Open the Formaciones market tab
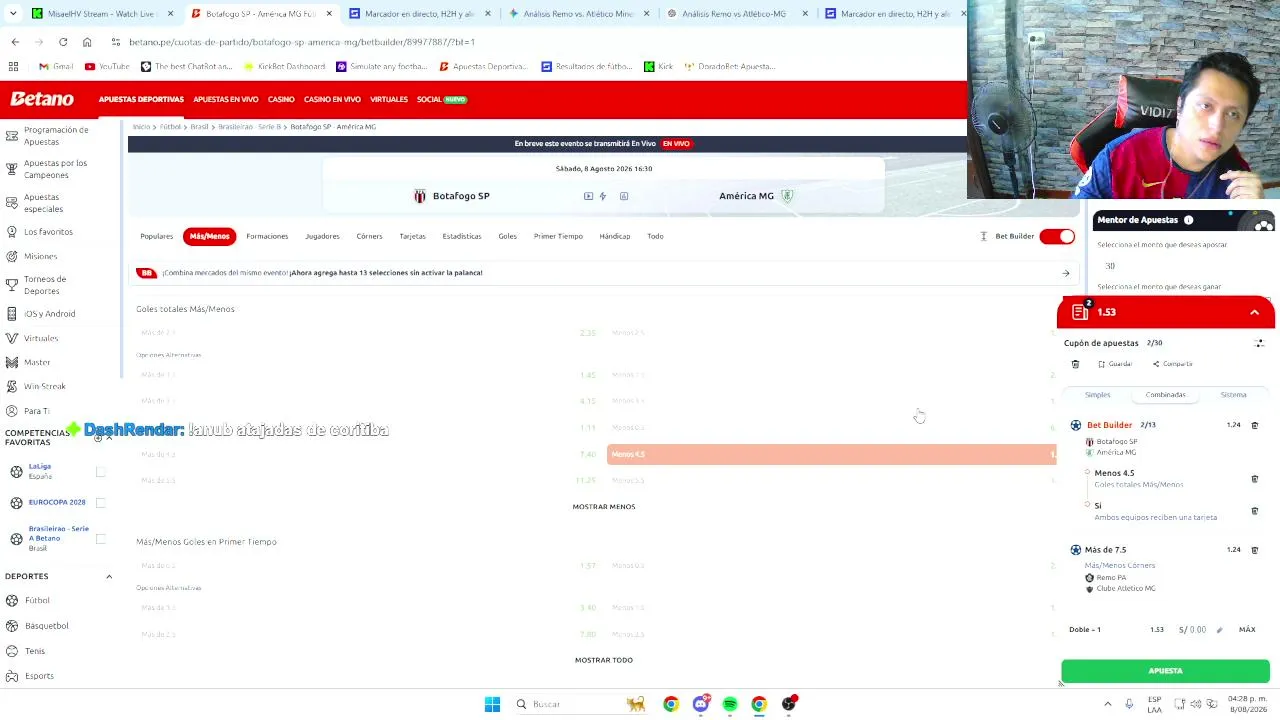Image resolution: width=1280 pixels, height=720 pixels. click(267, 236)
